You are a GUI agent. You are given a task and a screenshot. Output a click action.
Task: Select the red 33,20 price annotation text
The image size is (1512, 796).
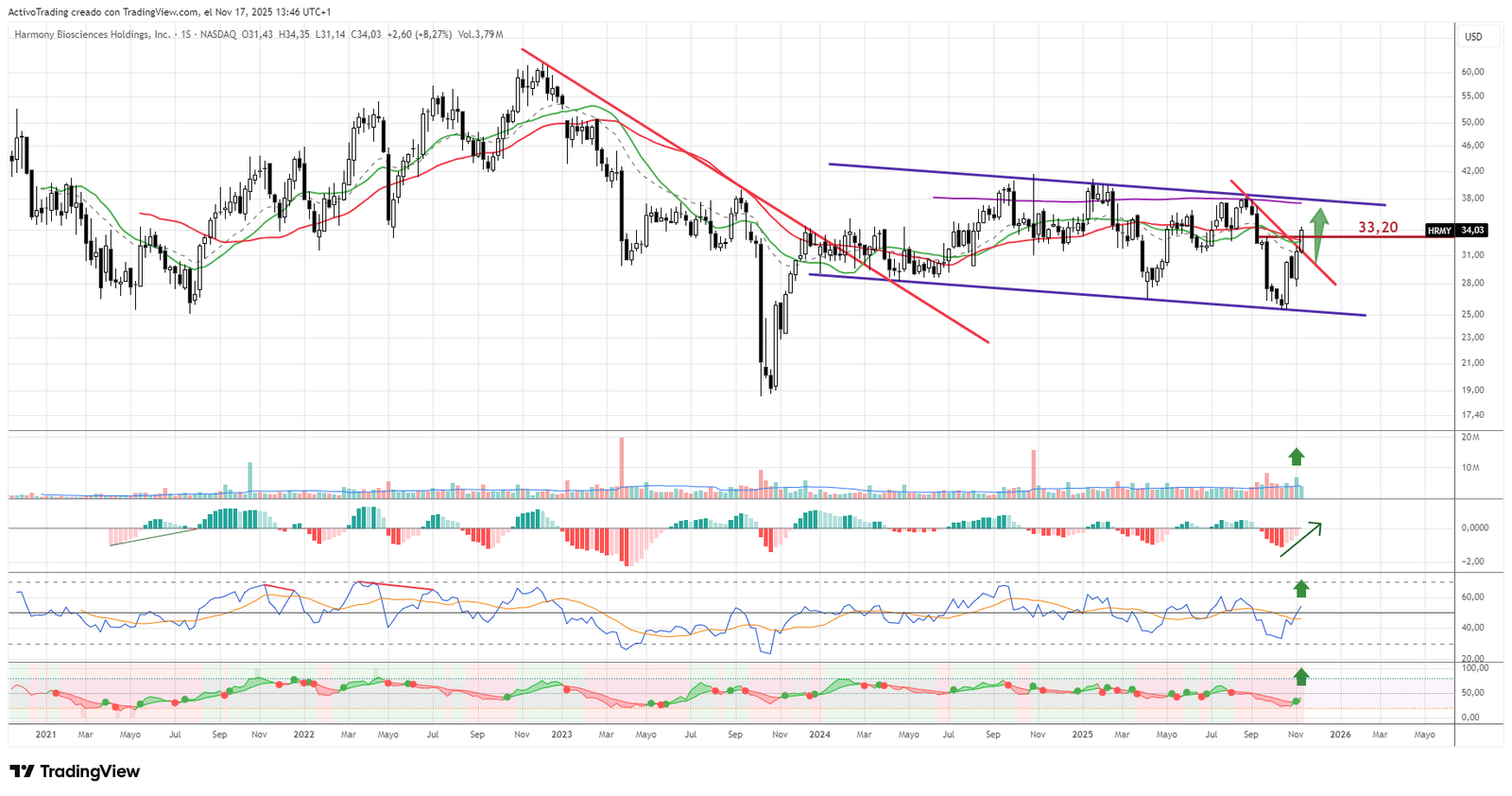click(1378, 228)
